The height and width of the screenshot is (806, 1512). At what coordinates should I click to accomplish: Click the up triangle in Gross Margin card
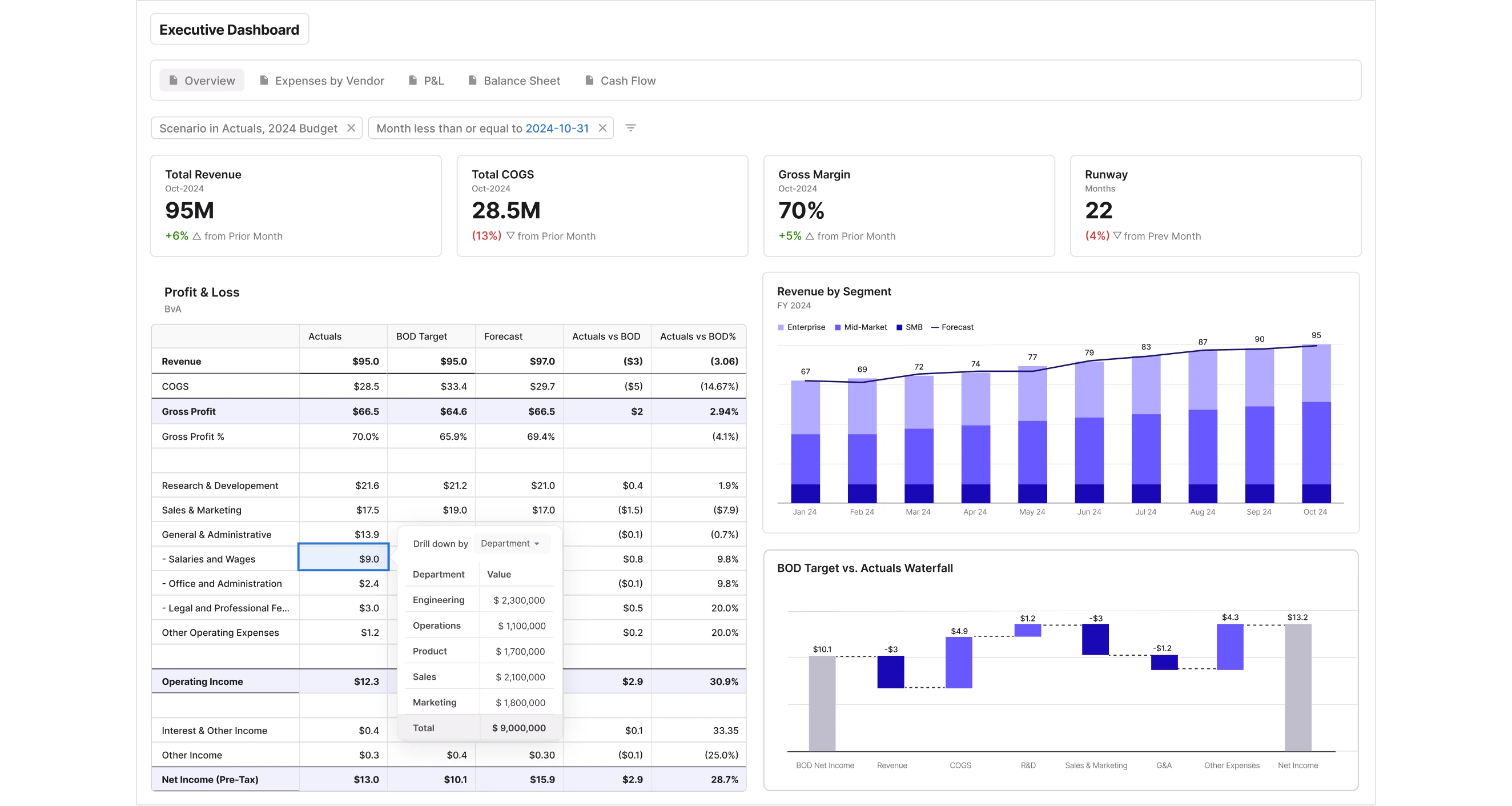pos(810,236)
